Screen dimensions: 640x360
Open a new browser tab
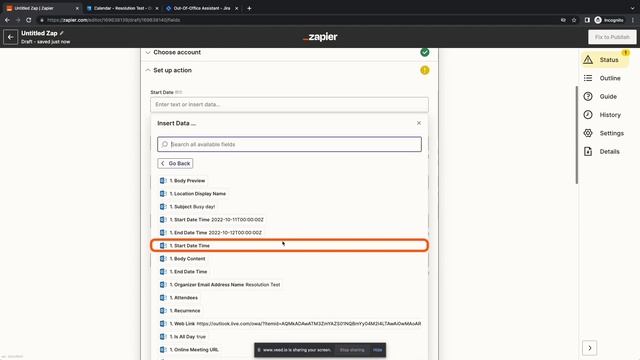[x=249, y=8]
